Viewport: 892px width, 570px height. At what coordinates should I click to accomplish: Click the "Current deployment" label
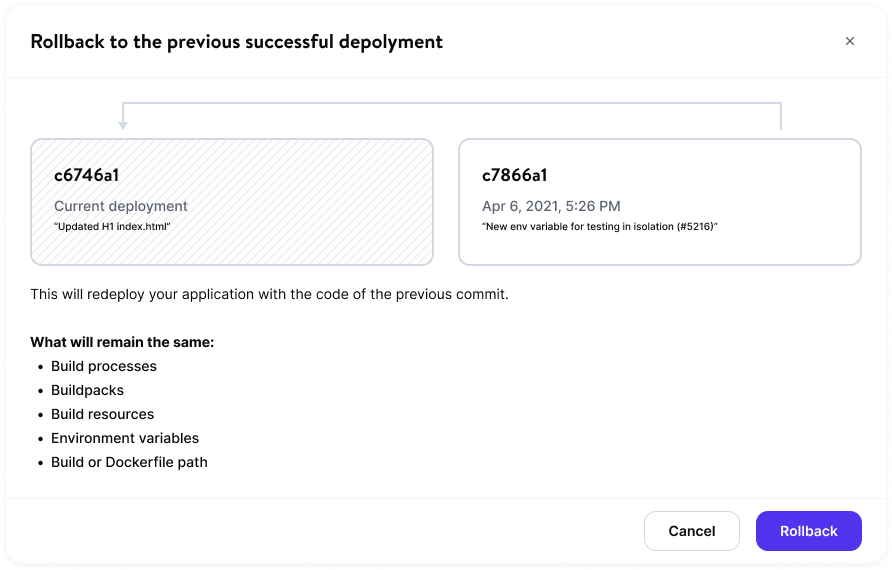click(x=121, y=206)
